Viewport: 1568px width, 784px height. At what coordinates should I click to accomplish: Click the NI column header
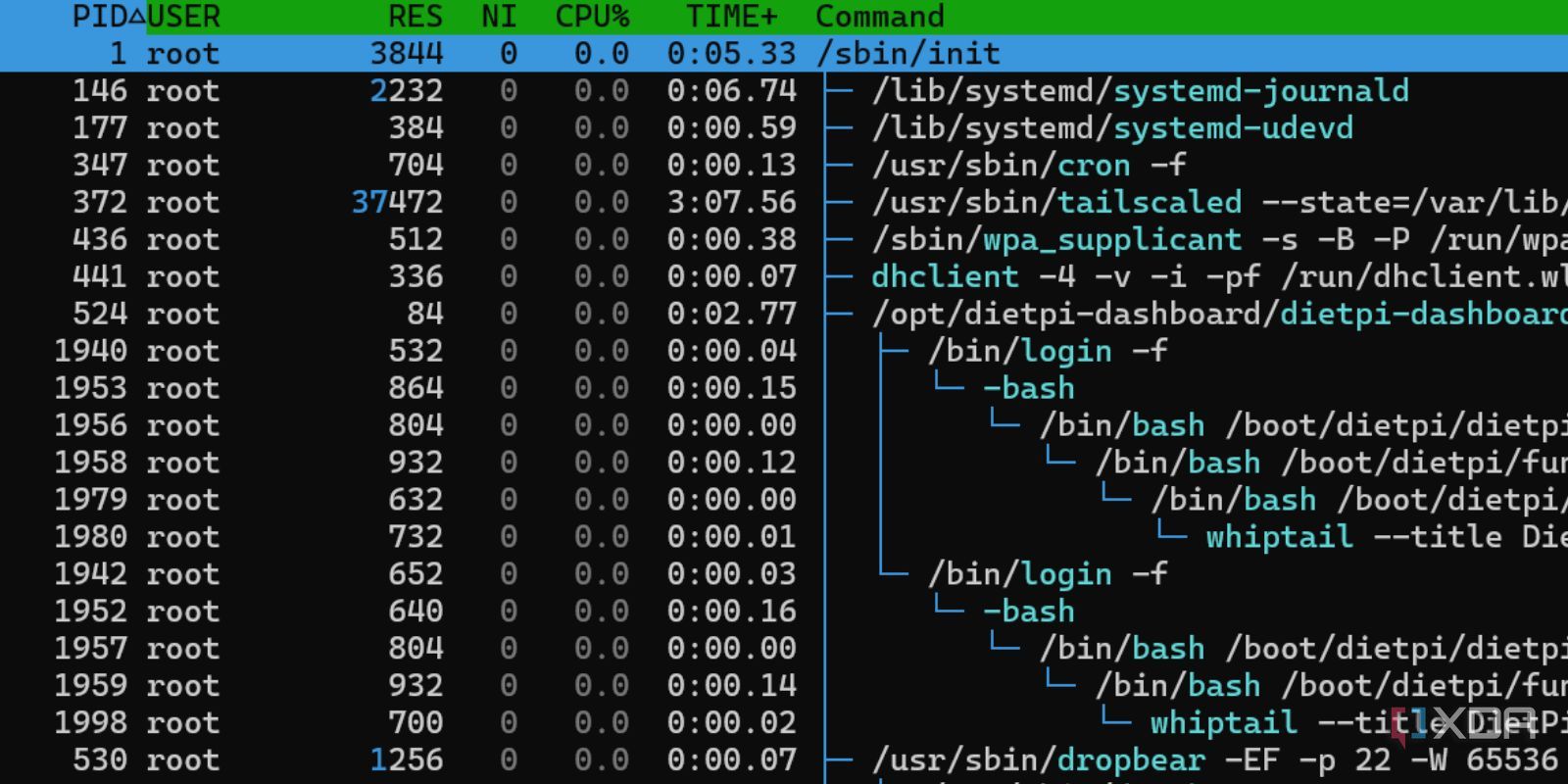(x=499, y=17)
